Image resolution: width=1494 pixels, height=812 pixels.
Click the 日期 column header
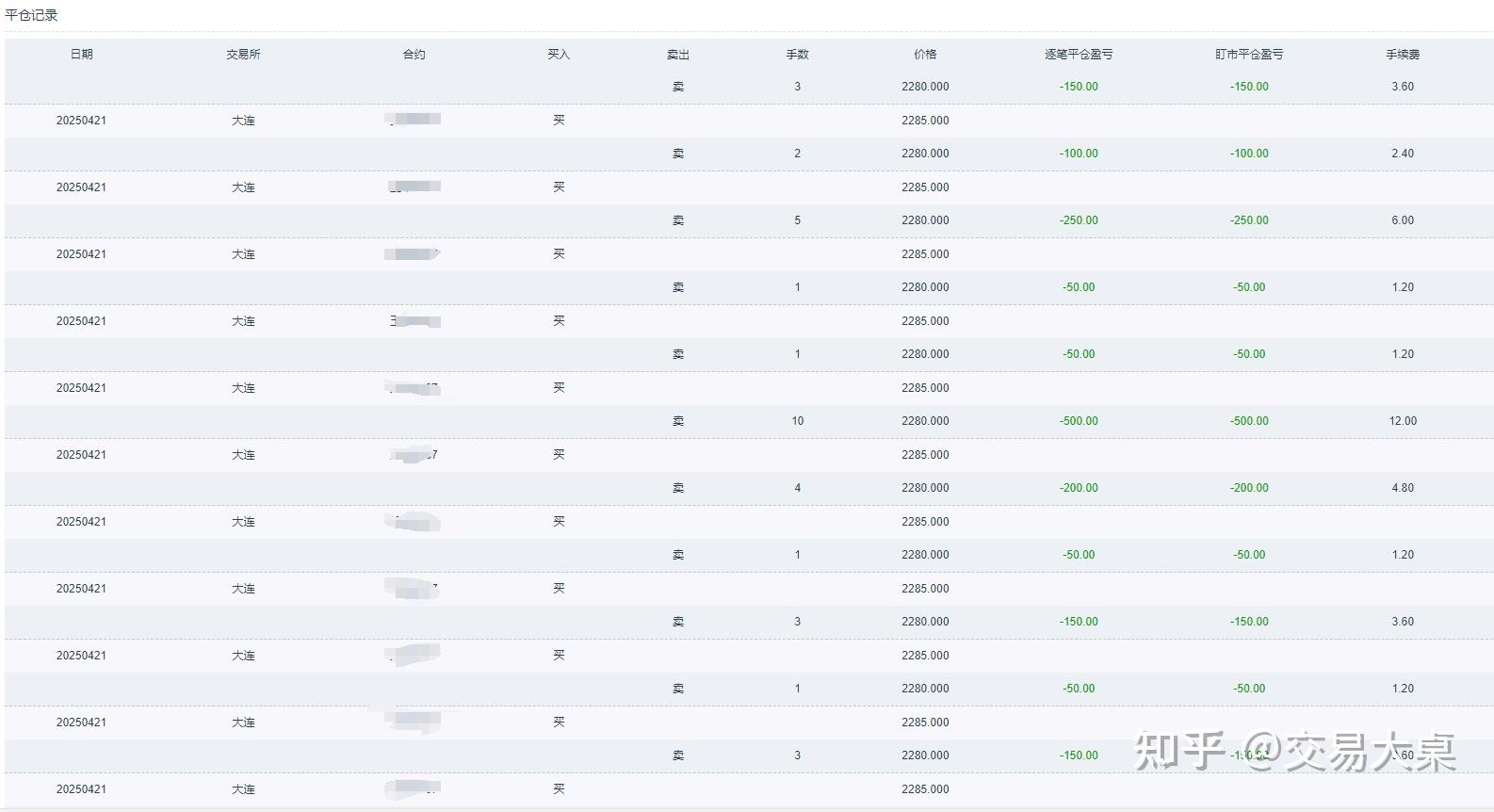81,55
